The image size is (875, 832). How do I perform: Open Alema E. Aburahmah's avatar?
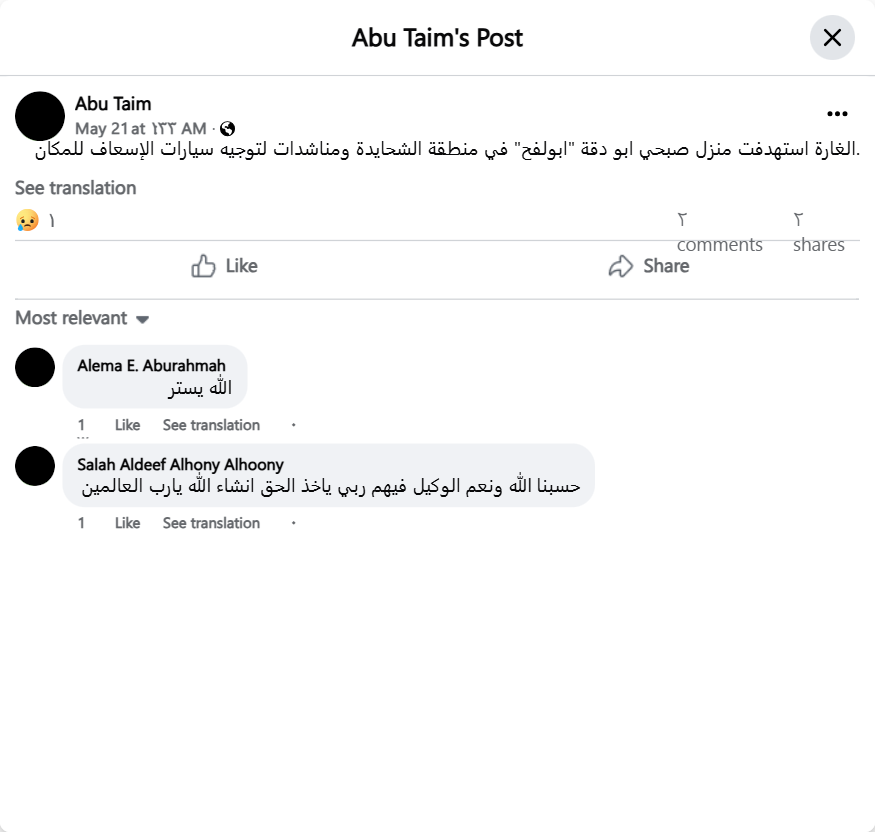(x=35, y=367)
